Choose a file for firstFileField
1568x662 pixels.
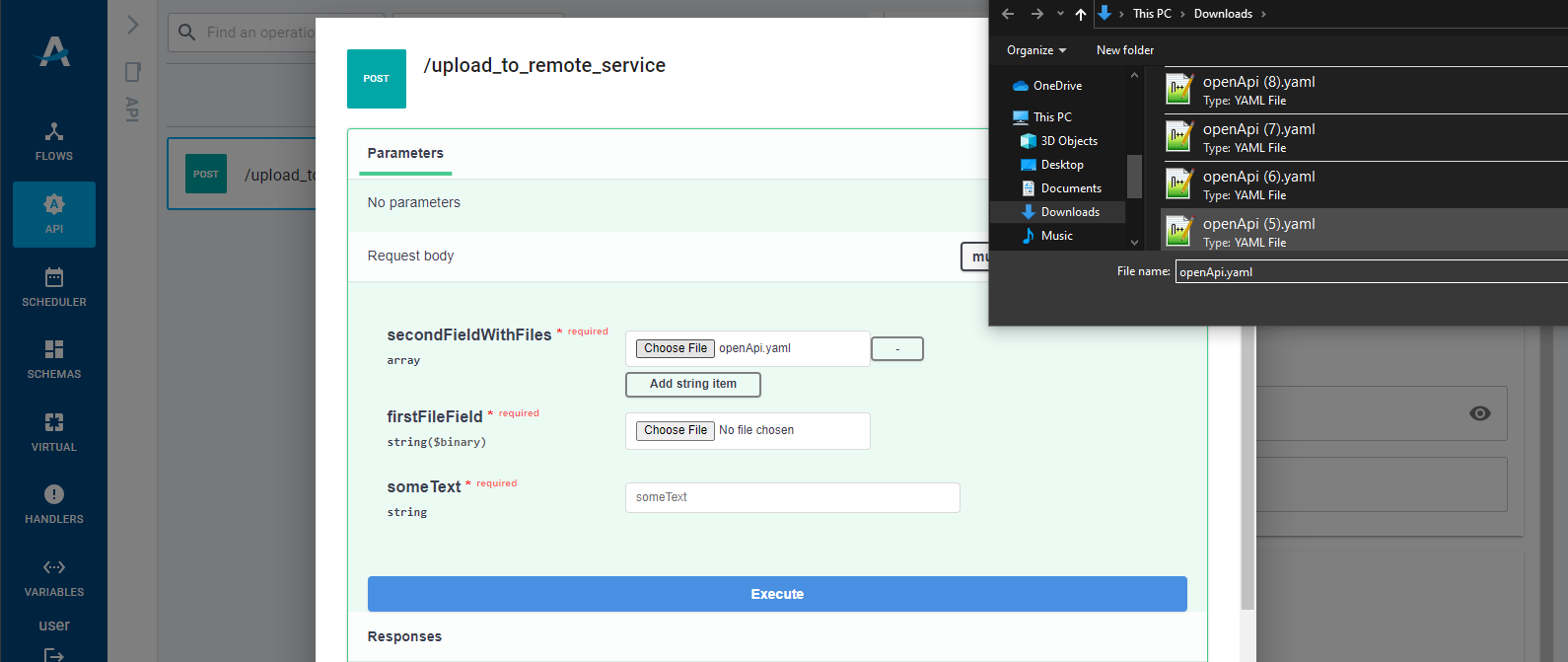coord(676,430)
